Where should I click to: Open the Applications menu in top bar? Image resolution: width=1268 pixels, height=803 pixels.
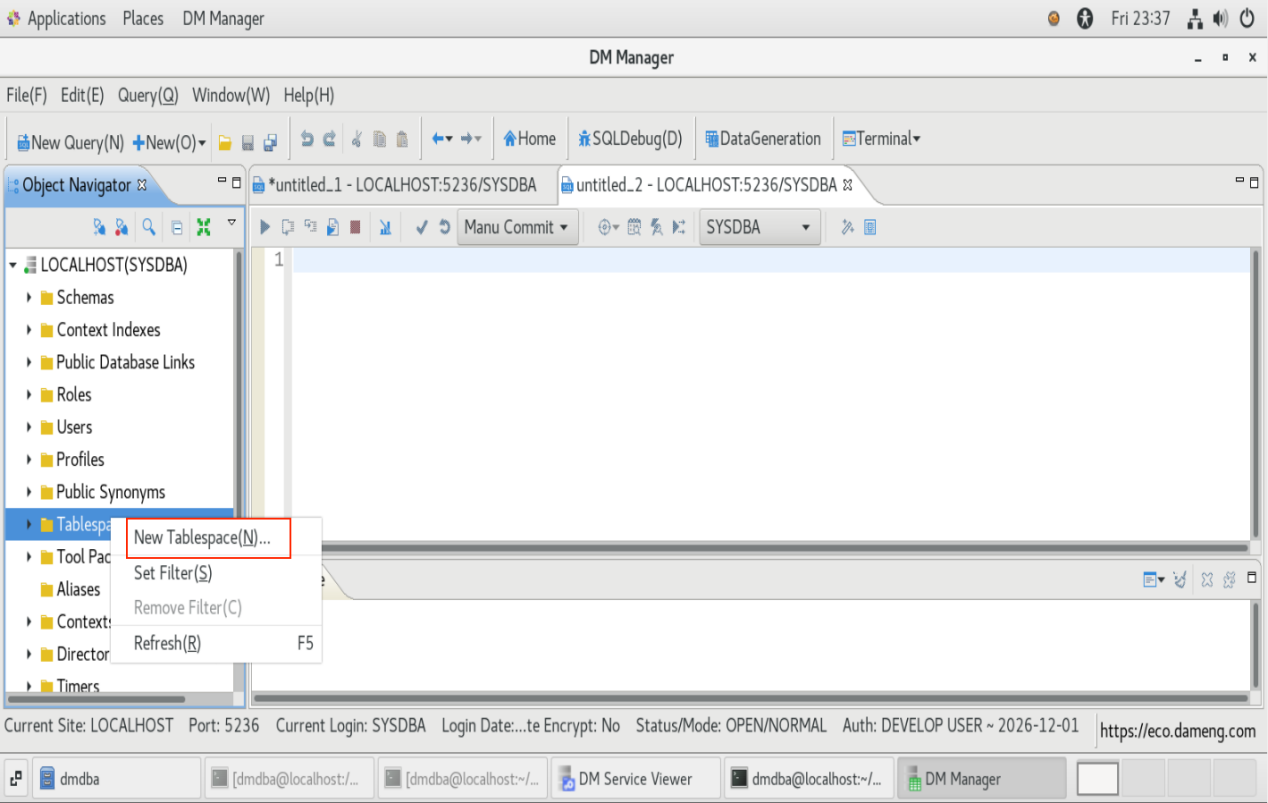66,19
